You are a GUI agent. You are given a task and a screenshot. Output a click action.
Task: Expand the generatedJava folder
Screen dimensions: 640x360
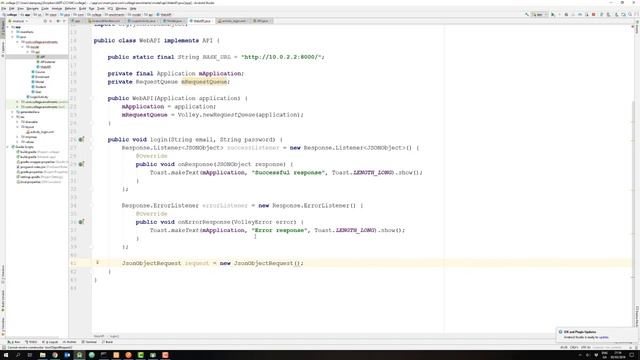coord(13,112)
